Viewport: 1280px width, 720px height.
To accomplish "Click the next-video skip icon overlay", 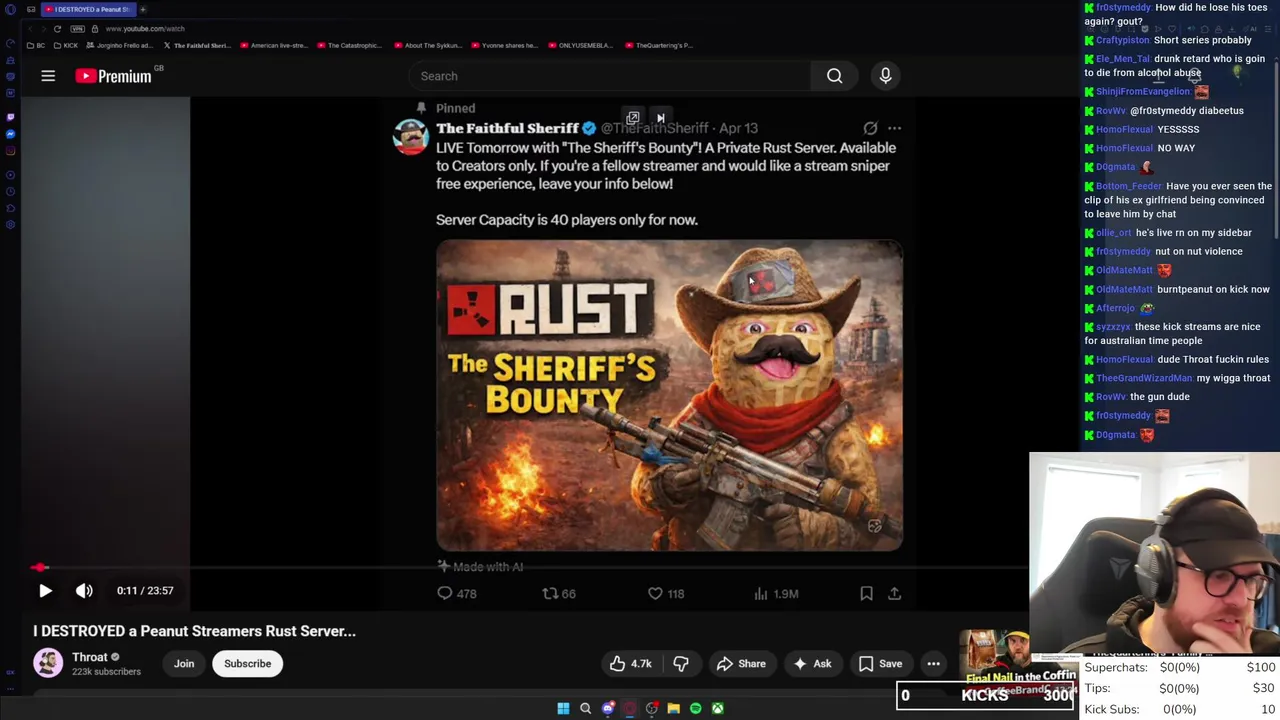I will click(660, 118).
